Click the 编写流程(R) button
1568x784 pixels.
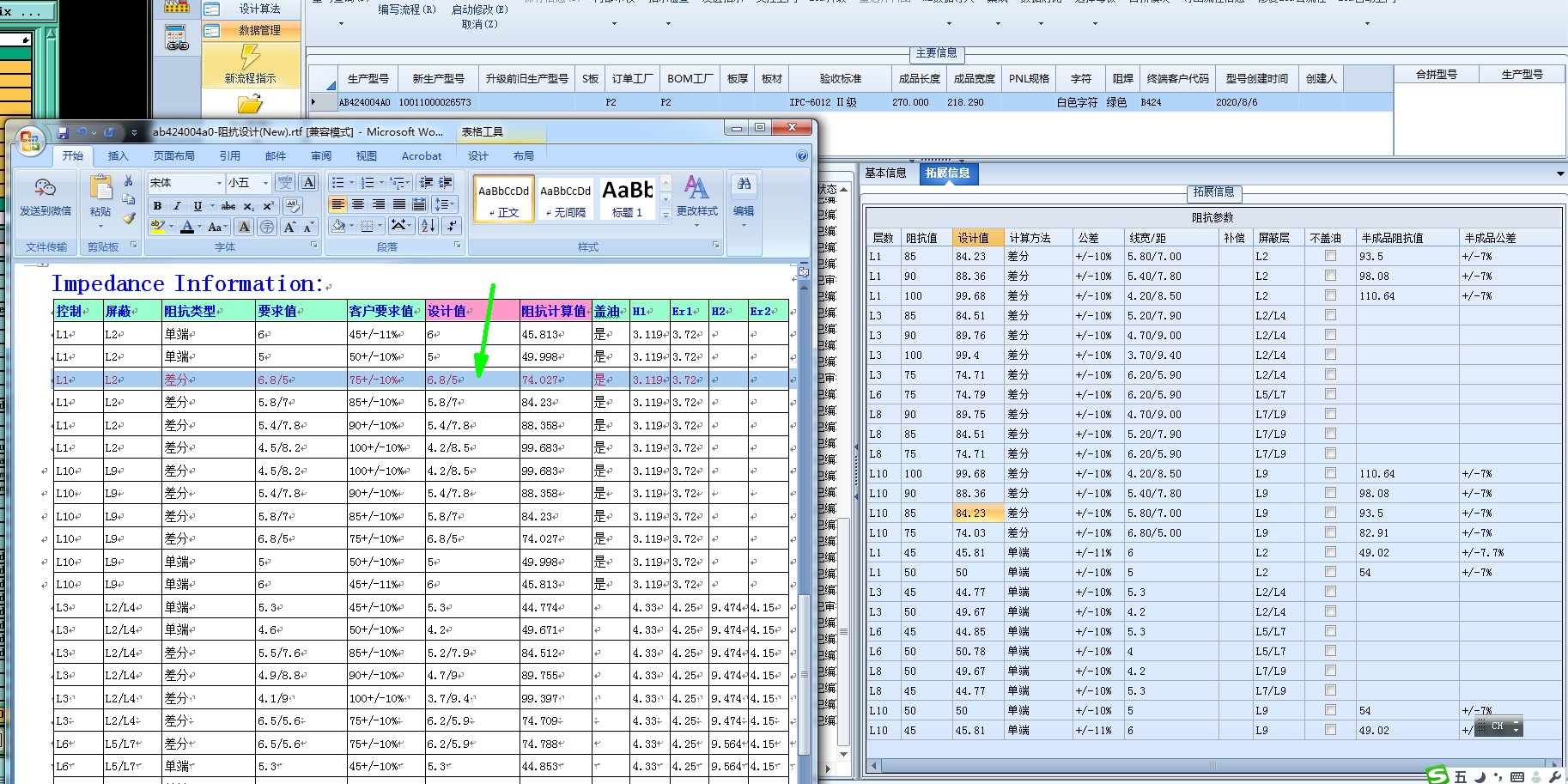click(407, 9)
